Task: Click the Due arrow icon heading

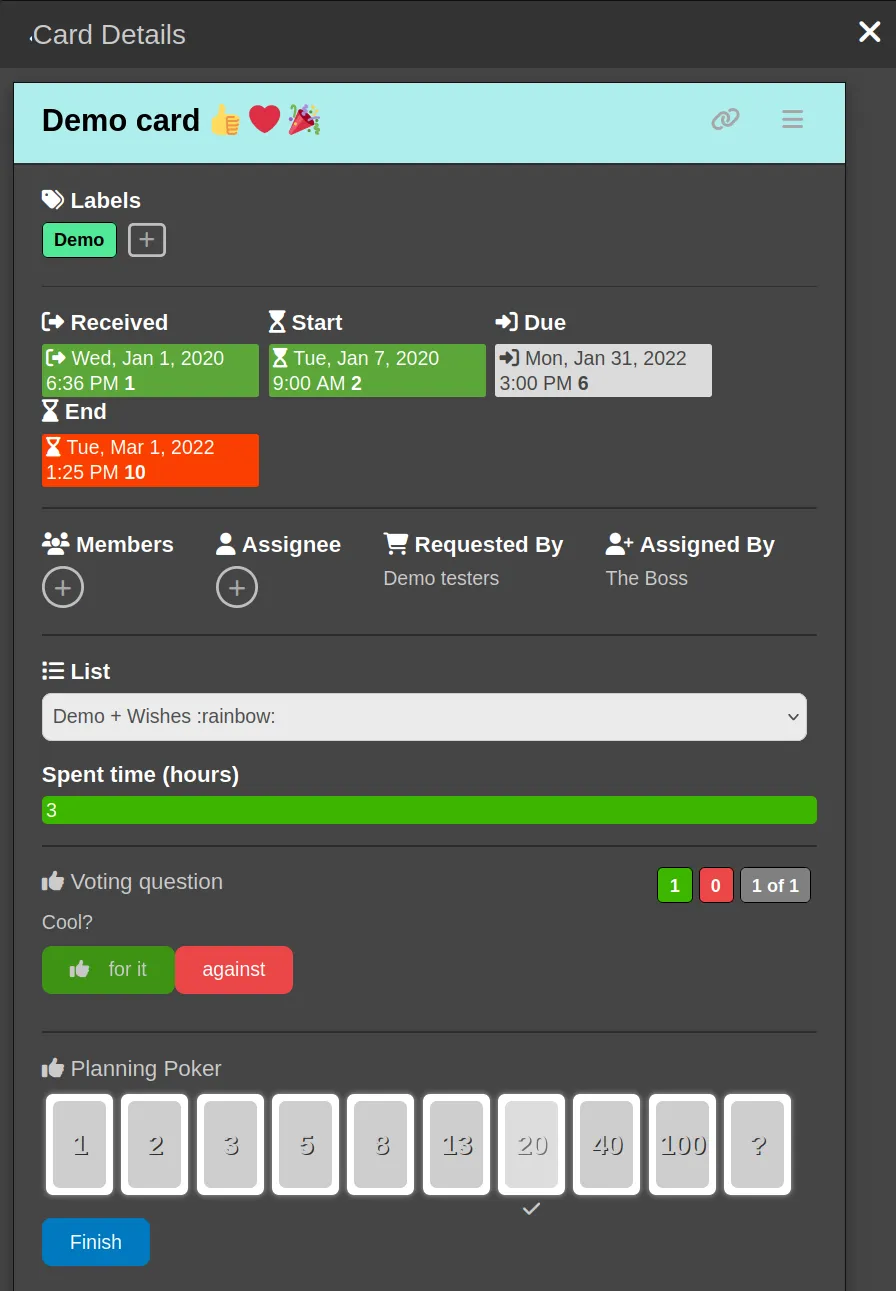Action: (x=507, y=322)
